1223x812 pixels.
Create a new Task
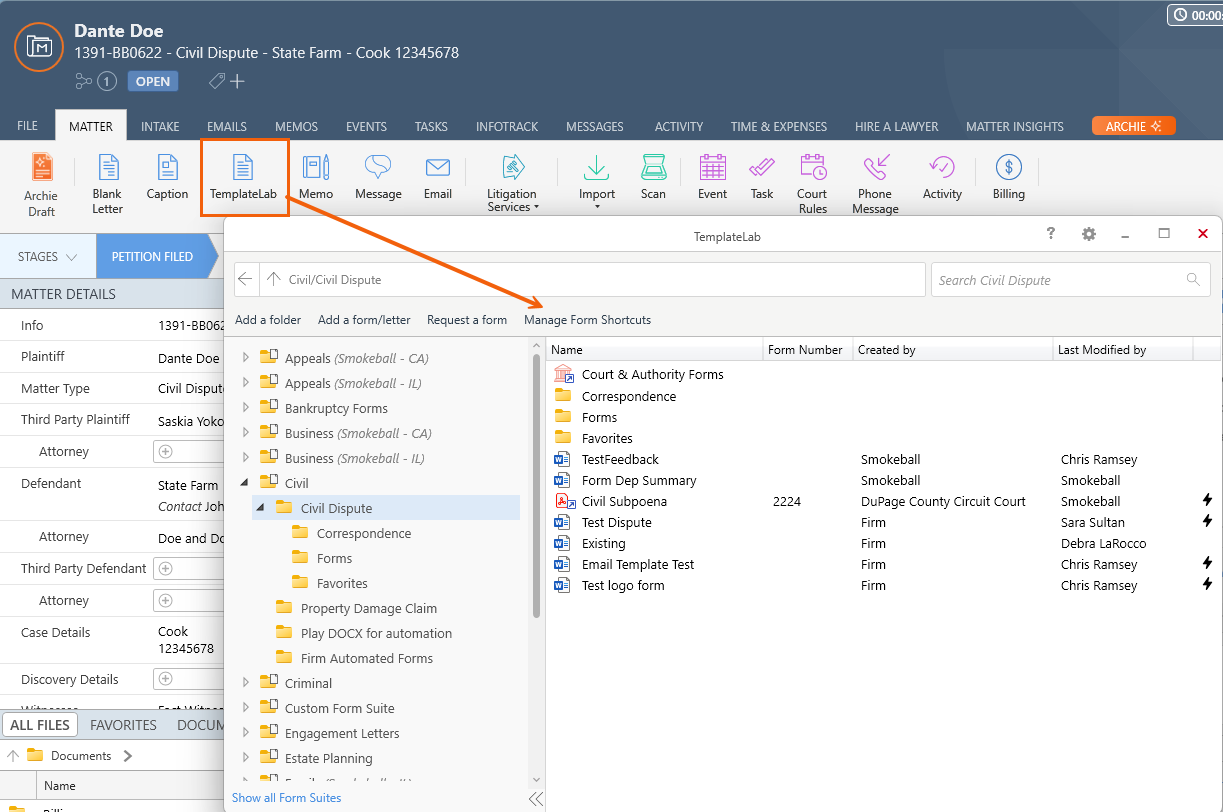coord(762,178)
